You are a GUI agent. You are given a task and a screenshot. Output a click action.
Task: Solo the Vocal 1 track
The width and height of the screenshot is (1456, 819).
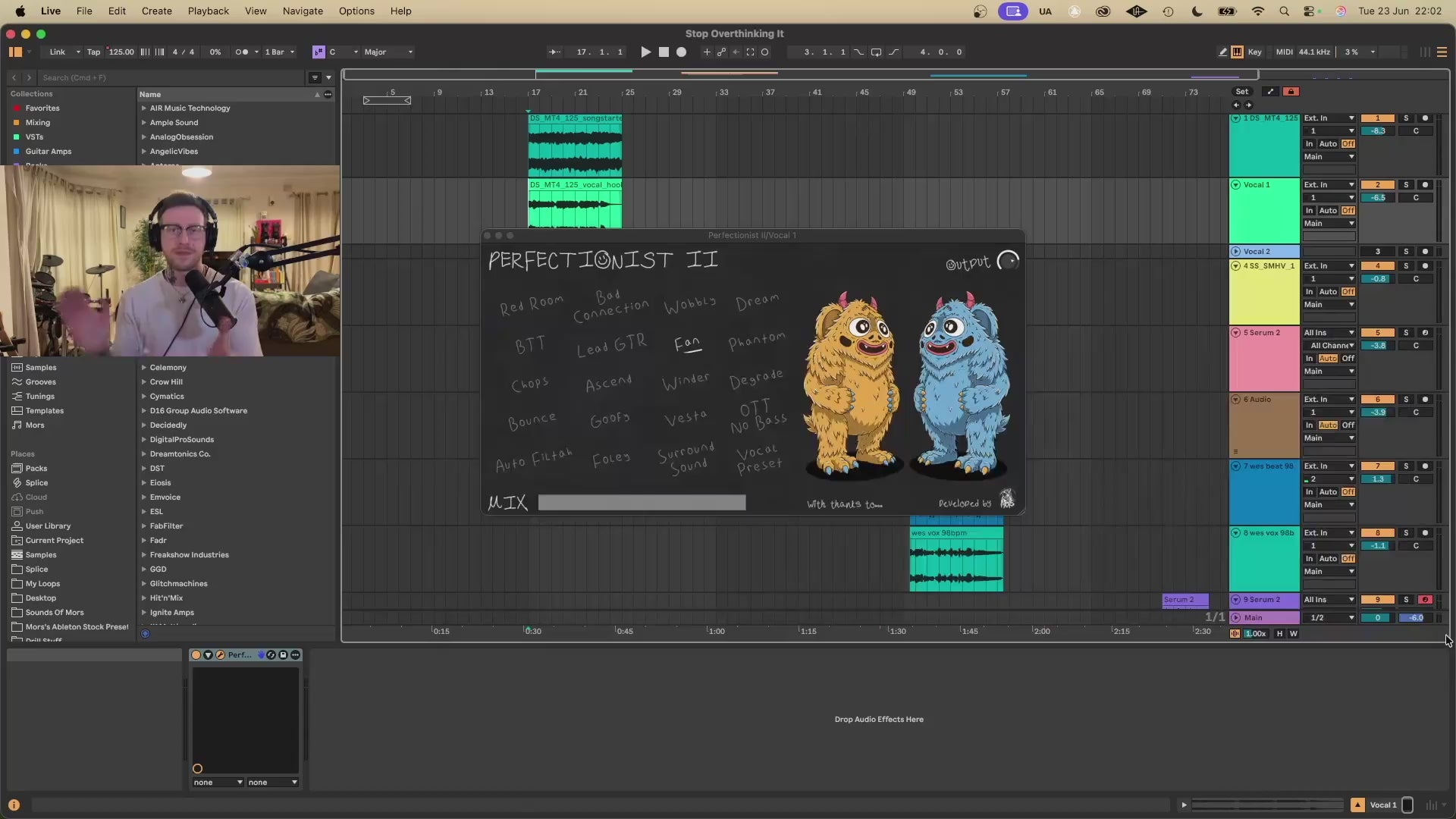(x=1406, y=185)
